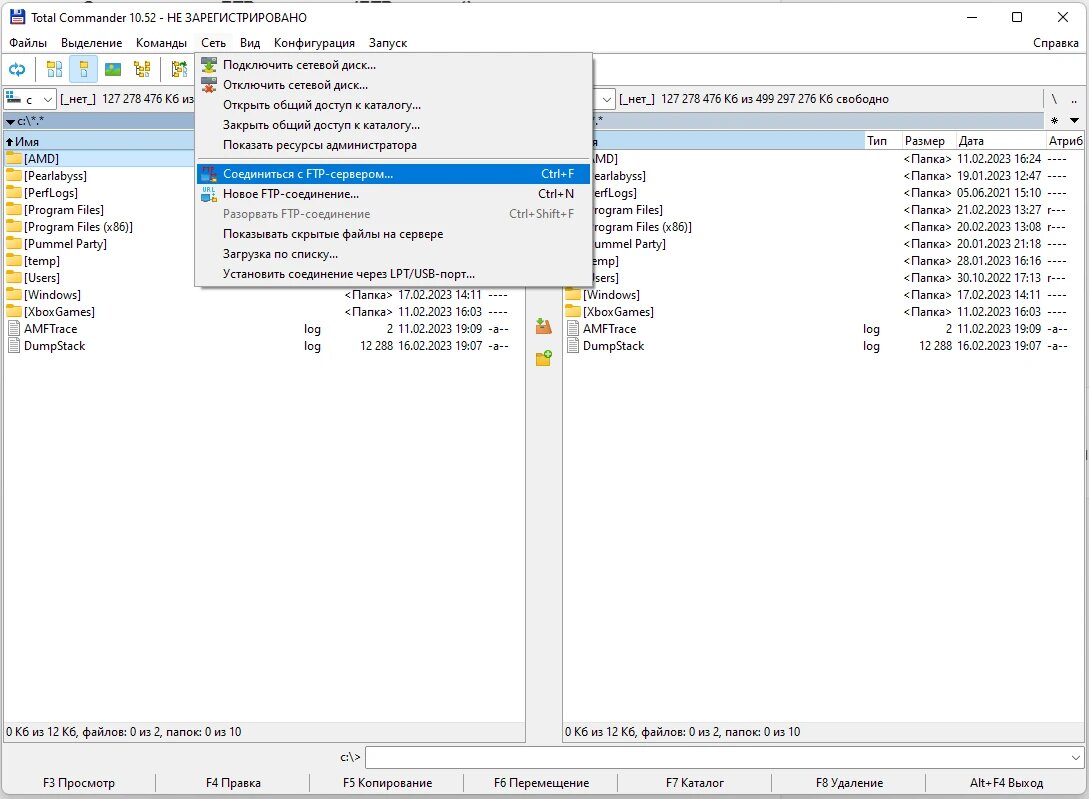Click the disconnect network drive menu icon
Screen dimensions: 1089x799
(x=208, y=85)
